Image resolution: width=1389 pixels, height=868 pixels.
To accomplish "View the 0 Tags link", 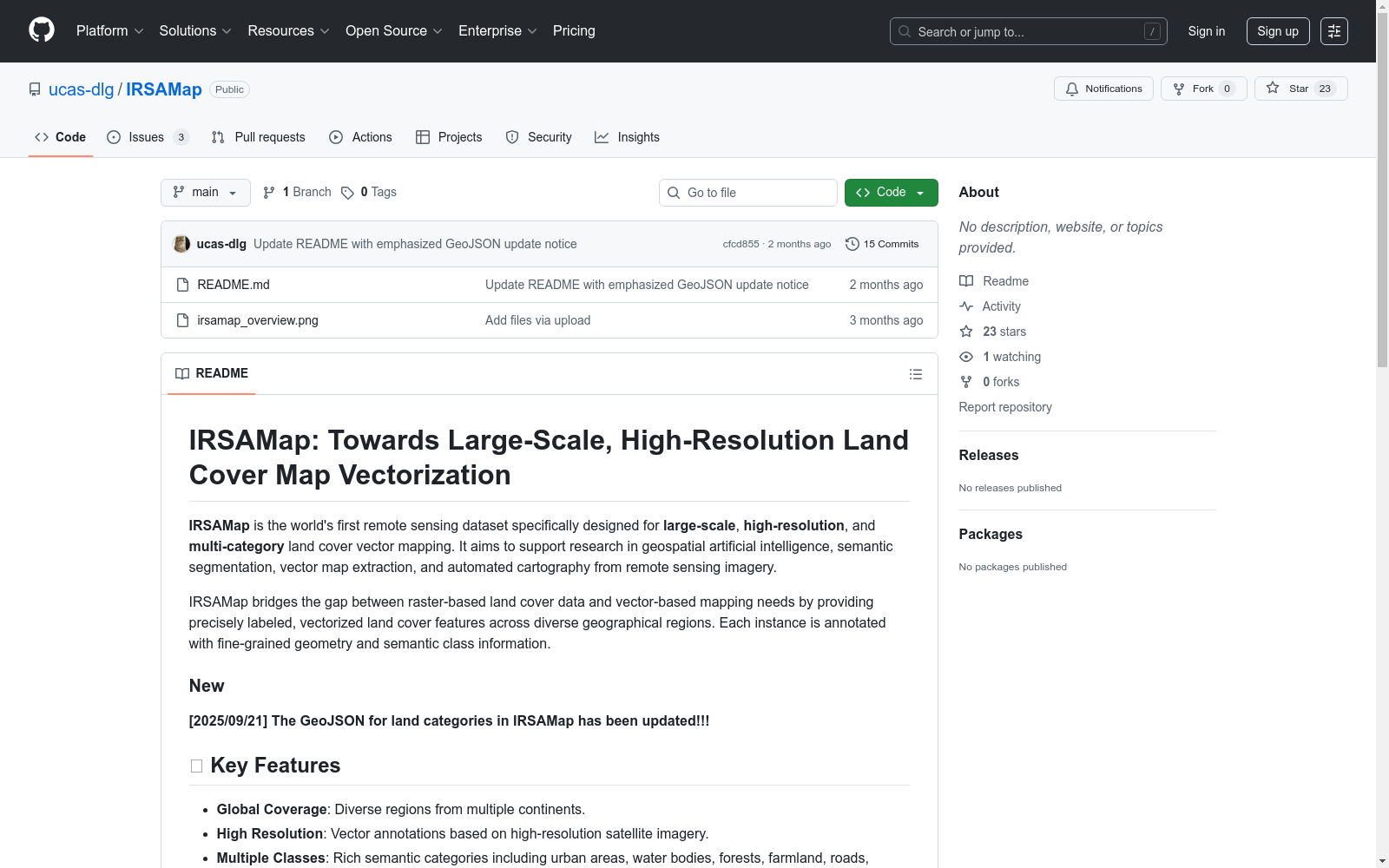I will [369, 192].
